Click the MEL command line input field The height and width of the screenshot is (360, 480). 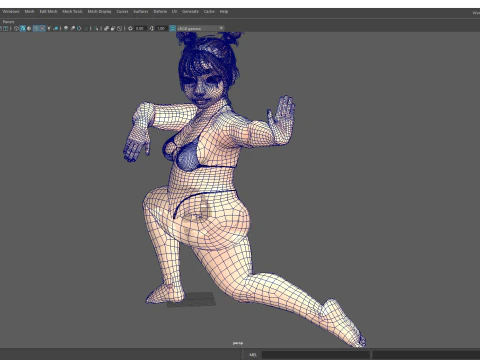316,355
